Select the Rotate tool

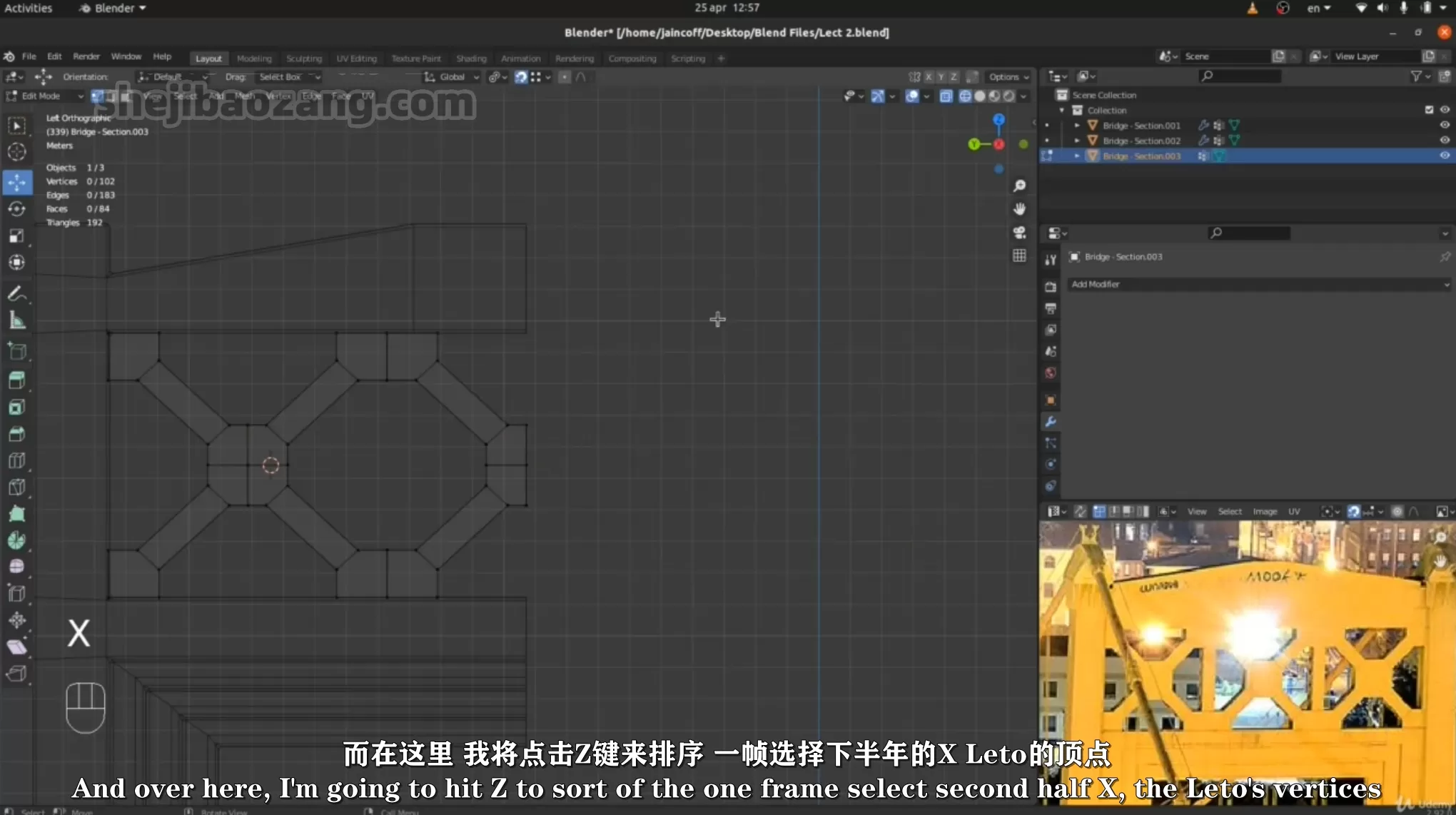coord(16,209)
